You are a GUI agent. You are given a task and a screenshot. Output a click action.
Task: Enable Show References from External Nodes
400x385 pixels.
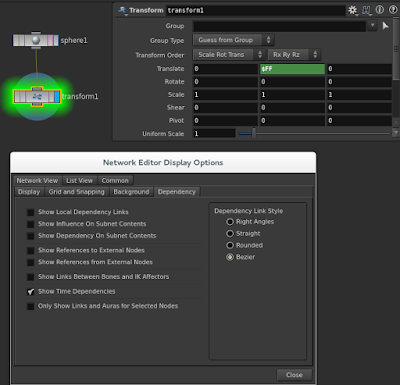pos(30,263)
